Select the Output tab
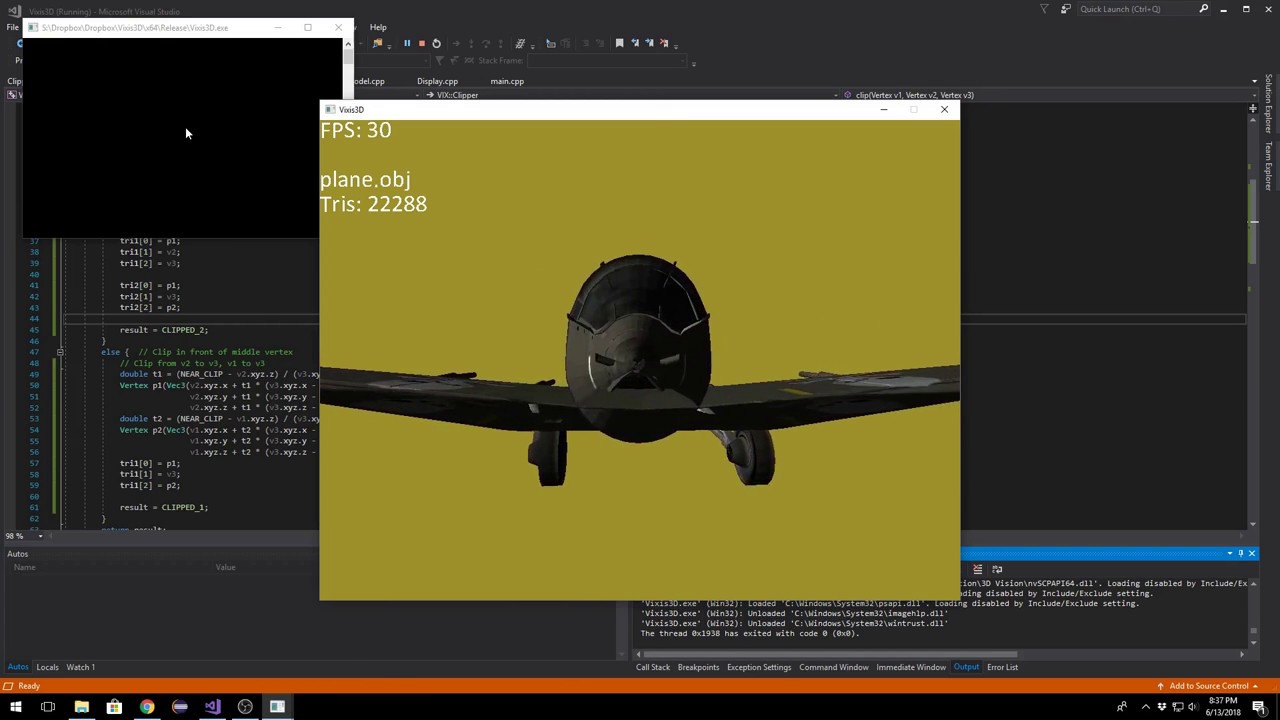 [966, 667]
